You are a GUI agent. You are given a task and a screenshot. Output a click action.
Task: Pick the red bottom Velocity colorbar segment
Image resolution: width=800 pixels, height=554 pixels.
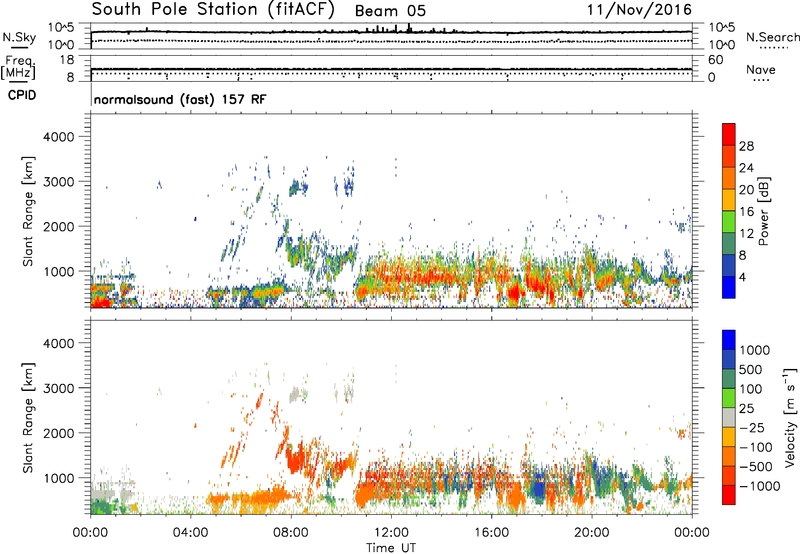pyautogui.click(x=729, y=495)
